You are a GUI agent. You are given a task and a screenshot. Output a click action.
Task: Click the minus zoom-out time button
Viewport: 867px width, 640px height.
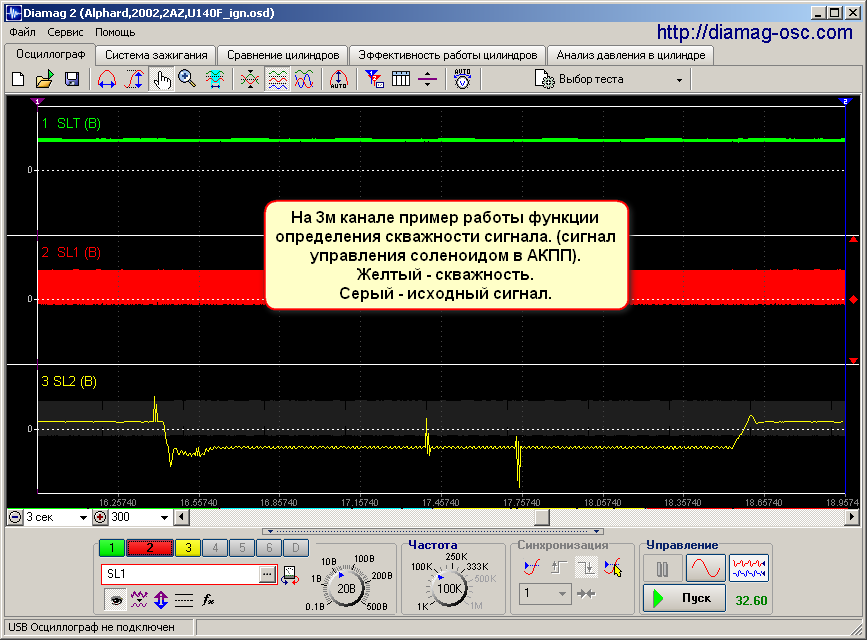[x=15, y=517]
